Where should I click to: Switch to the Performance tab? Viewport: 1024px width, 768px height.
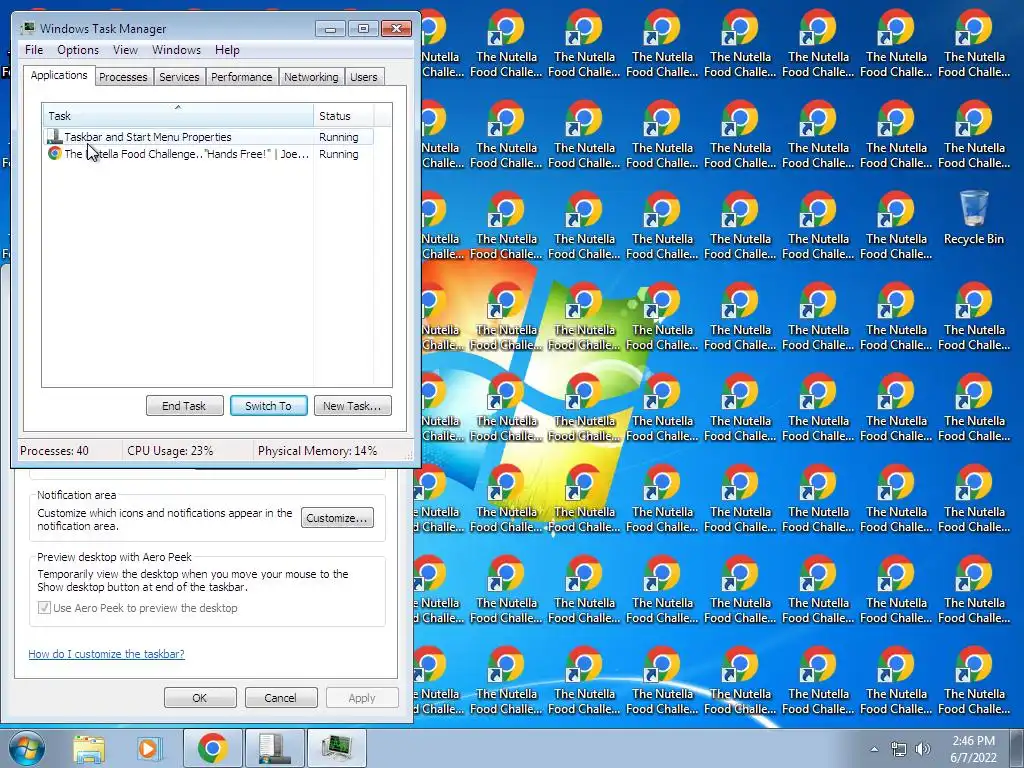click(x=241, y=77)
